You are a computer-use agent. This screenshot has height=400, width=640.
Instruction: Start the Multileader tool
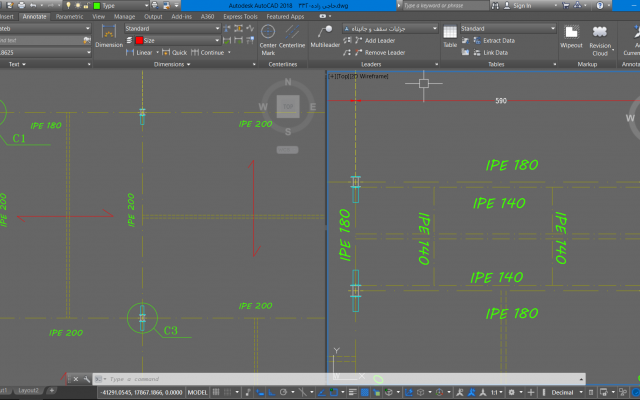(x=325, y=36)
